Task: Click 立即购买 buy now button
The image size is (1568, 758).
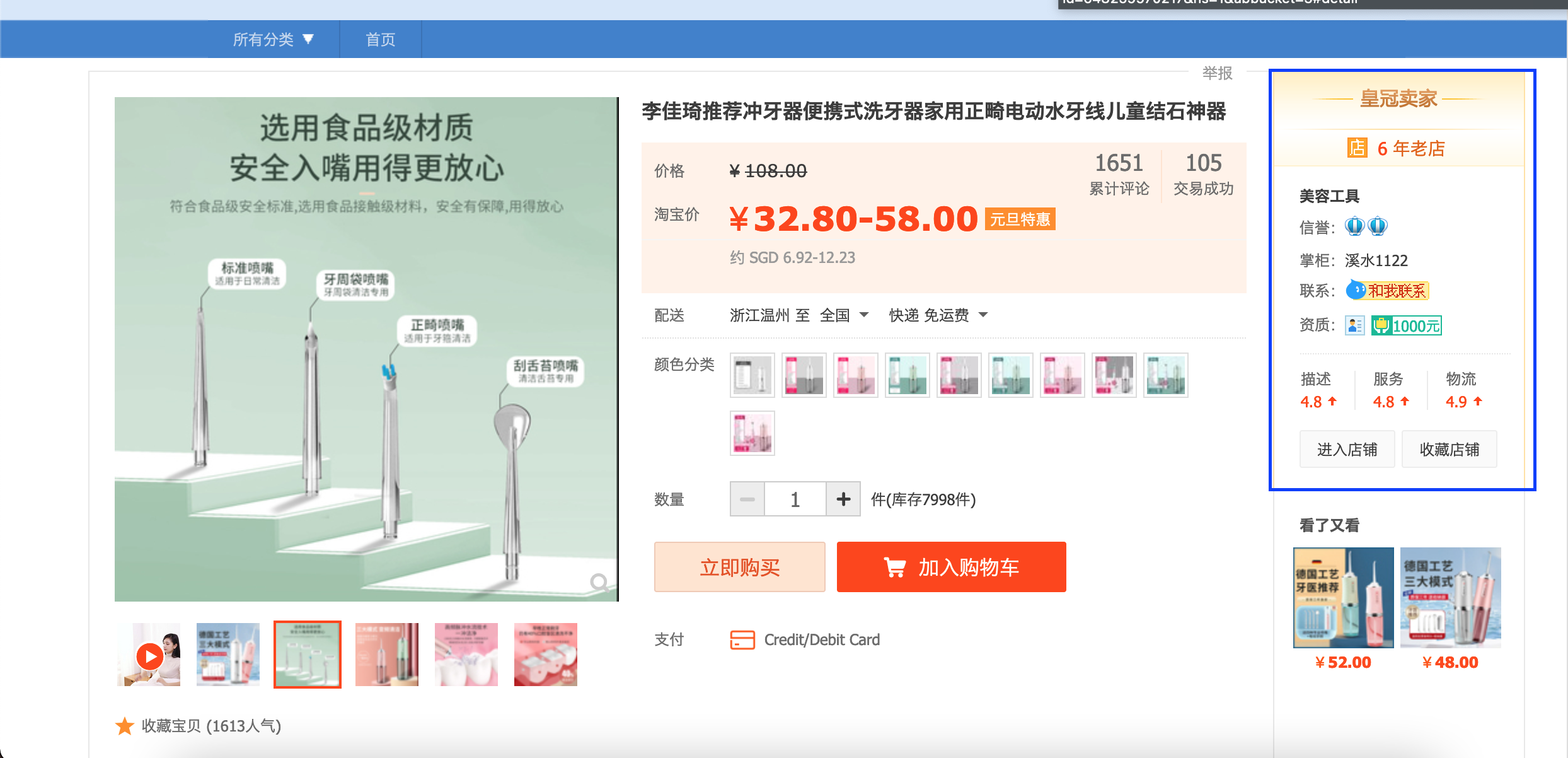Action: tap(740, 567)
